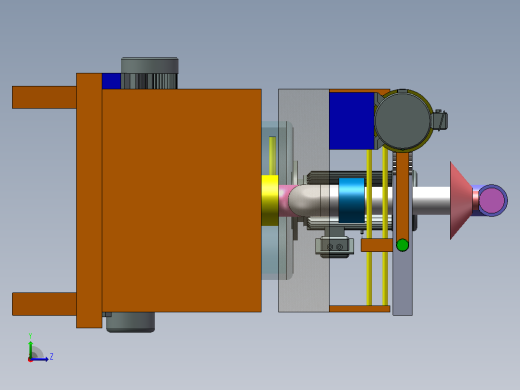Select the green circular pin
Screen dimensions: 520x390
pyautogui.click(x=403, y=245)
